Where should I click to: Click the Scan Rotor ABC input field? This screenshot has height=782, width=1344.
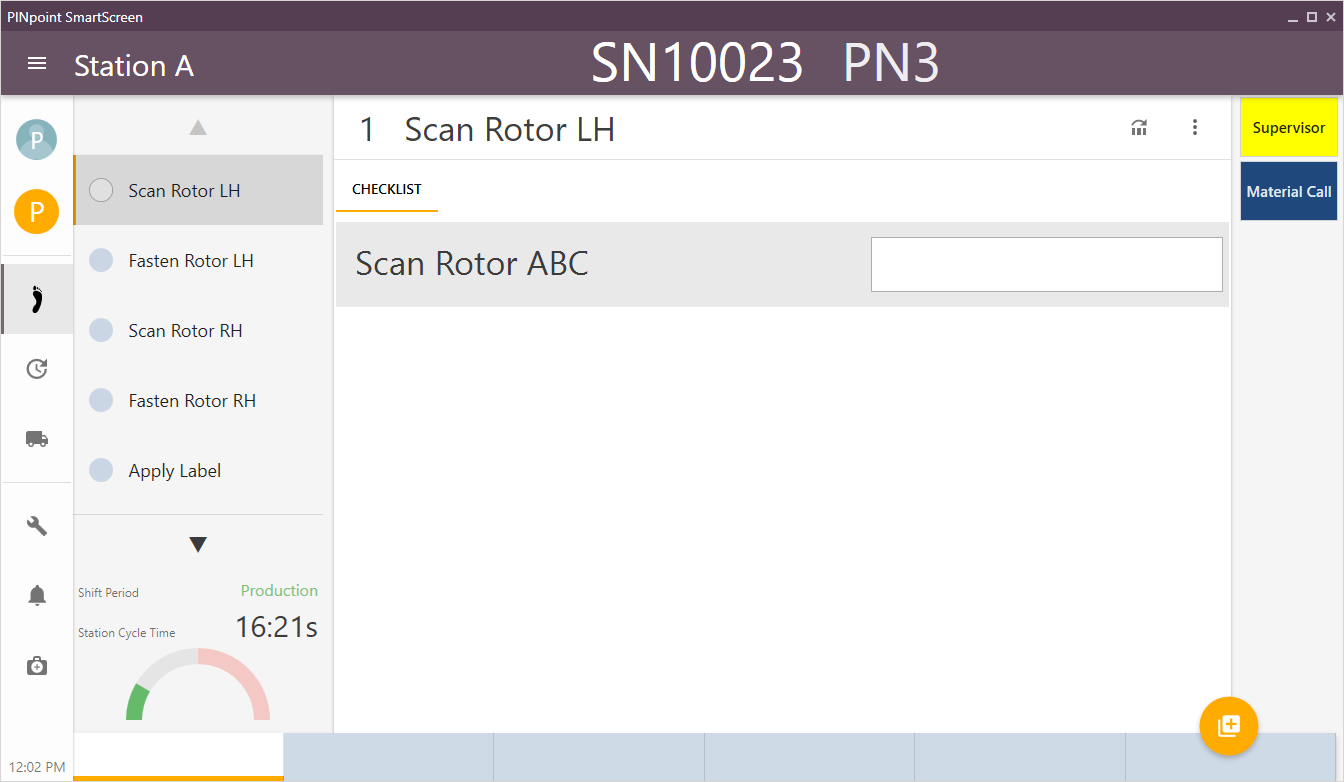coord(1047,264)
